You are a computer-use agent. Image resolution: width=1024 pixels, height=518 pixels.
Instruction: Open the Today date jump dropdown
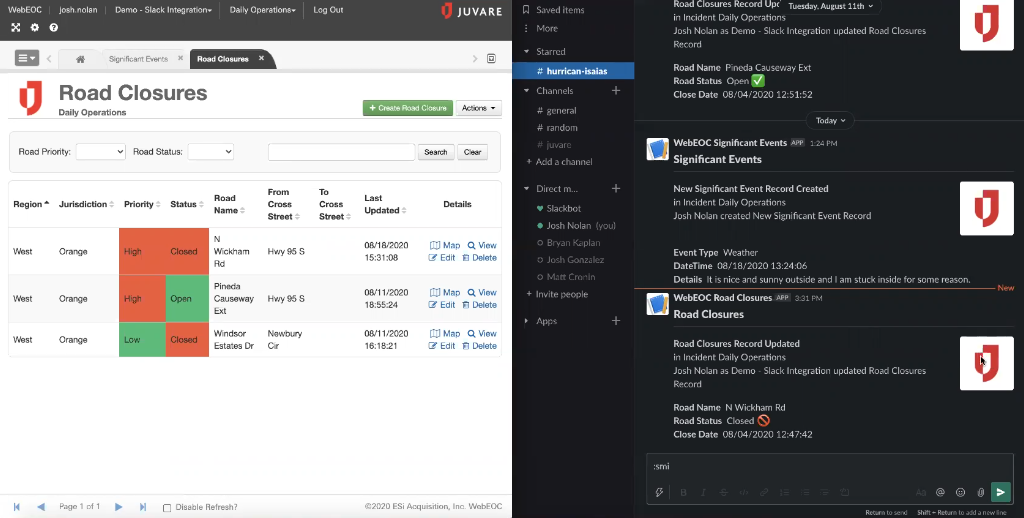point(830,120)
